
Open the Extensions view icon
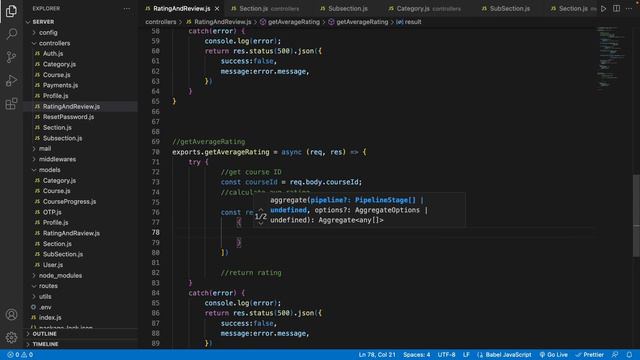11,104
